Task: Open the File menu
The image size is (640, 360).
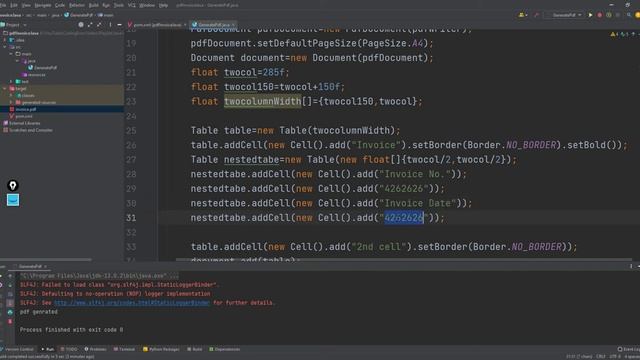Action: (x=3, y=5)
